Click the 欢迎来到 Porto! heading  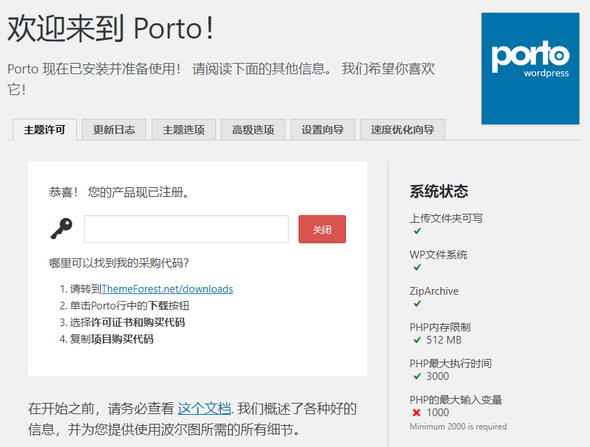111,29
